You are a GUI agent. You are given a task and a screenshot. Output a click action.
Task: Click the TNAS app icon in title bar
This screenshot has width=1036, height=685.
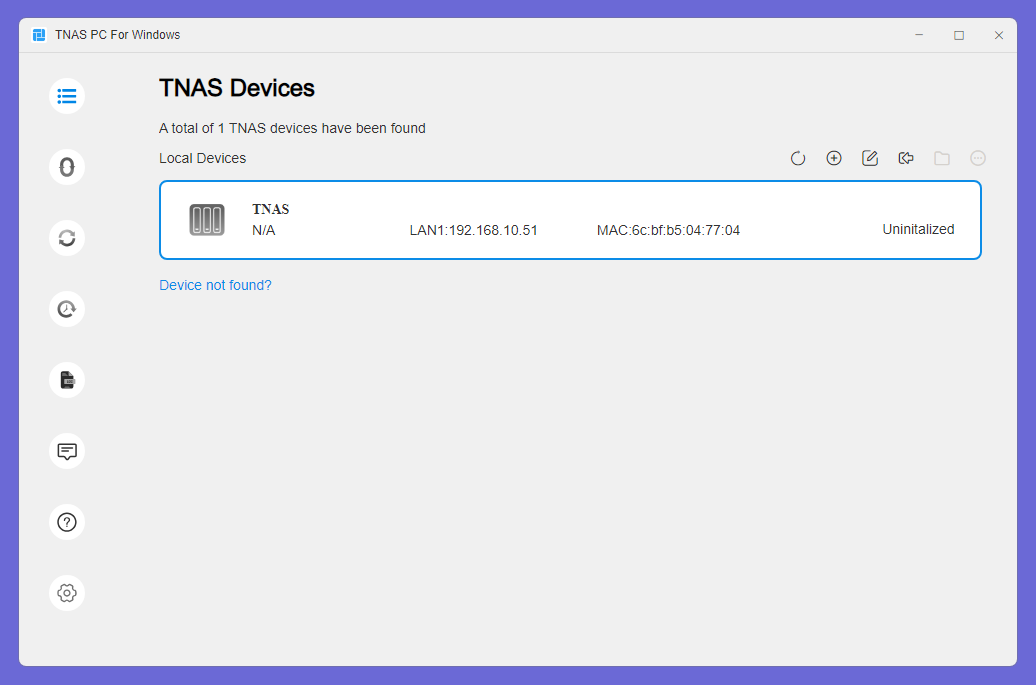pyautogui.click(x=39, y=35)
